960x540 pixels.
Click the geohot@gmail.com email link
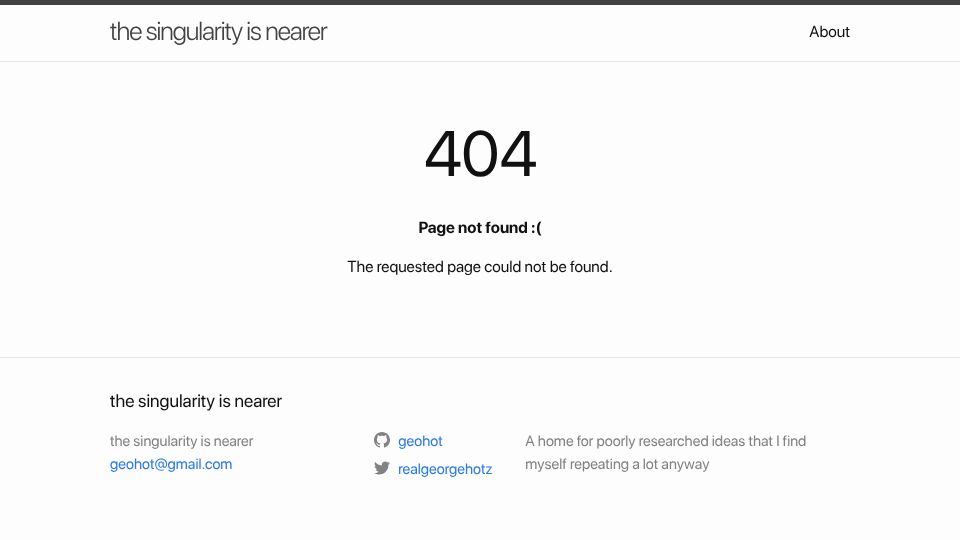pyautogui.click(x=171, y=464)
